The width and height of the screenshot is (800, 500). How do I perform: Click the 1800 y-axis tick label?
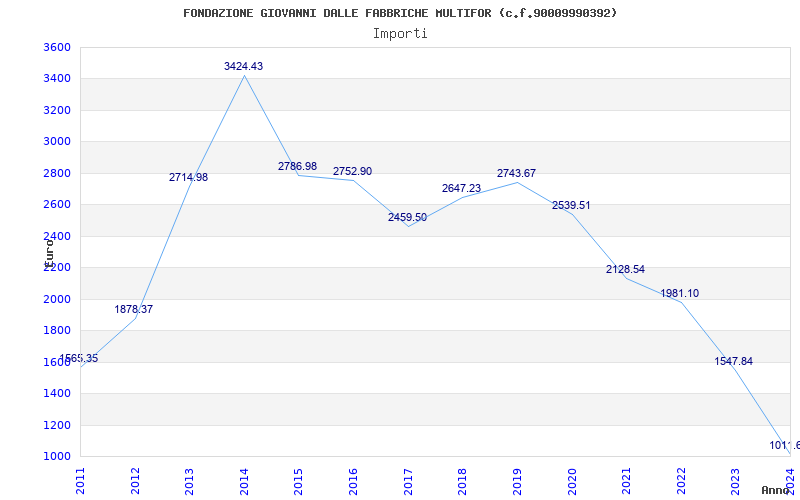point(57,331)
